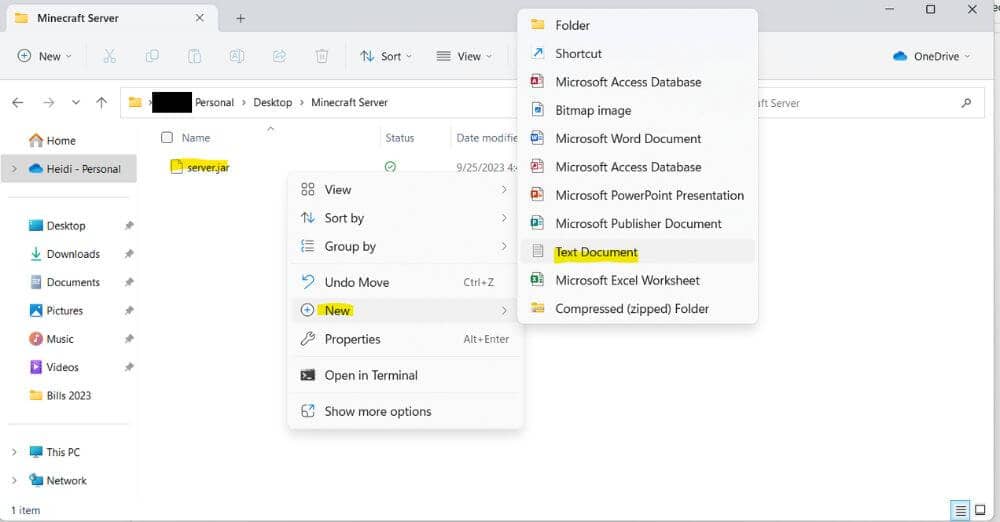Toggle the select-all checkbox next to Name

[x=167, y=137]
